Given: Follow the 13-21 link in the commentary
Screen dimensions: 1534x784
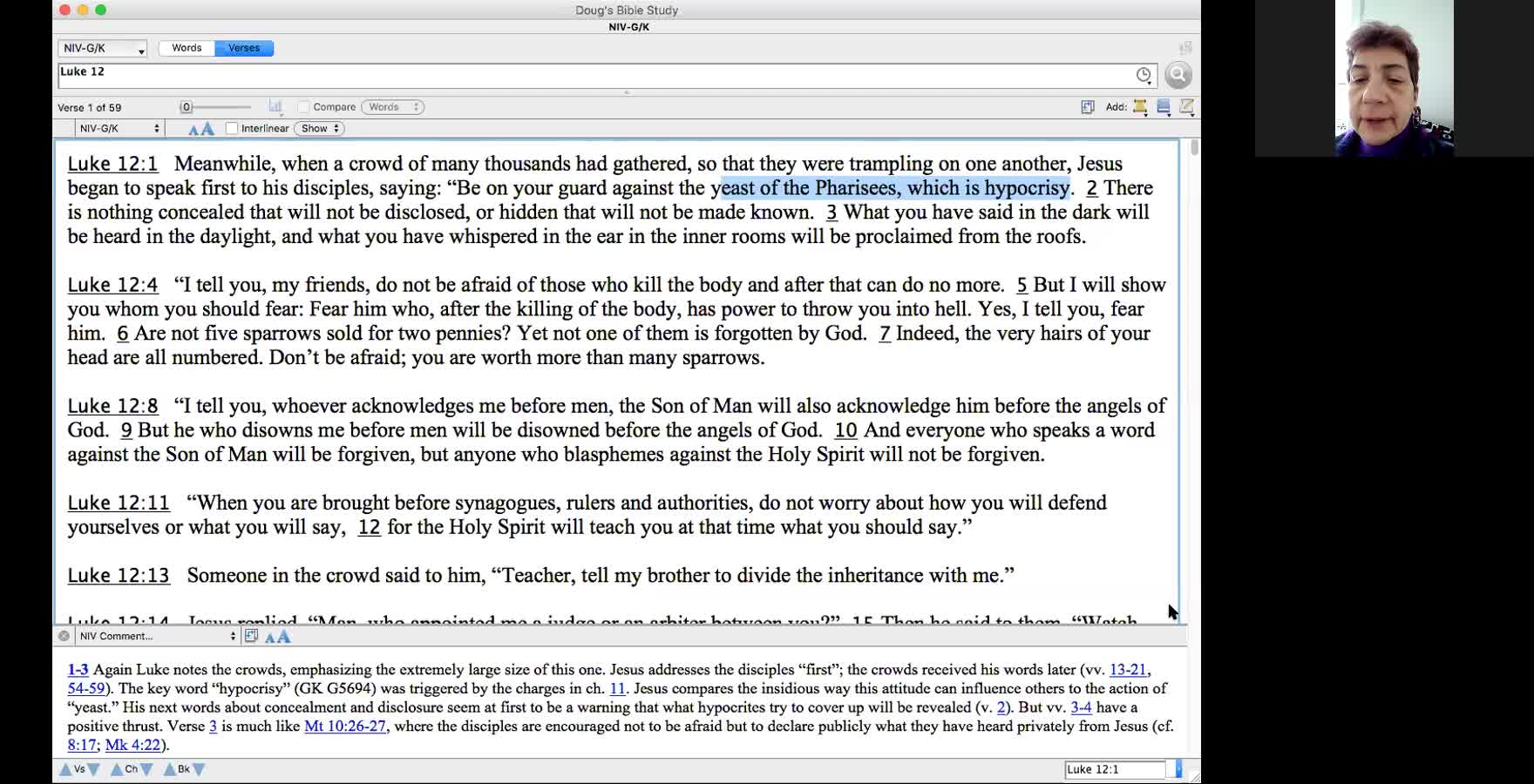Looking at the screenshot, I should coord(1128,670).
